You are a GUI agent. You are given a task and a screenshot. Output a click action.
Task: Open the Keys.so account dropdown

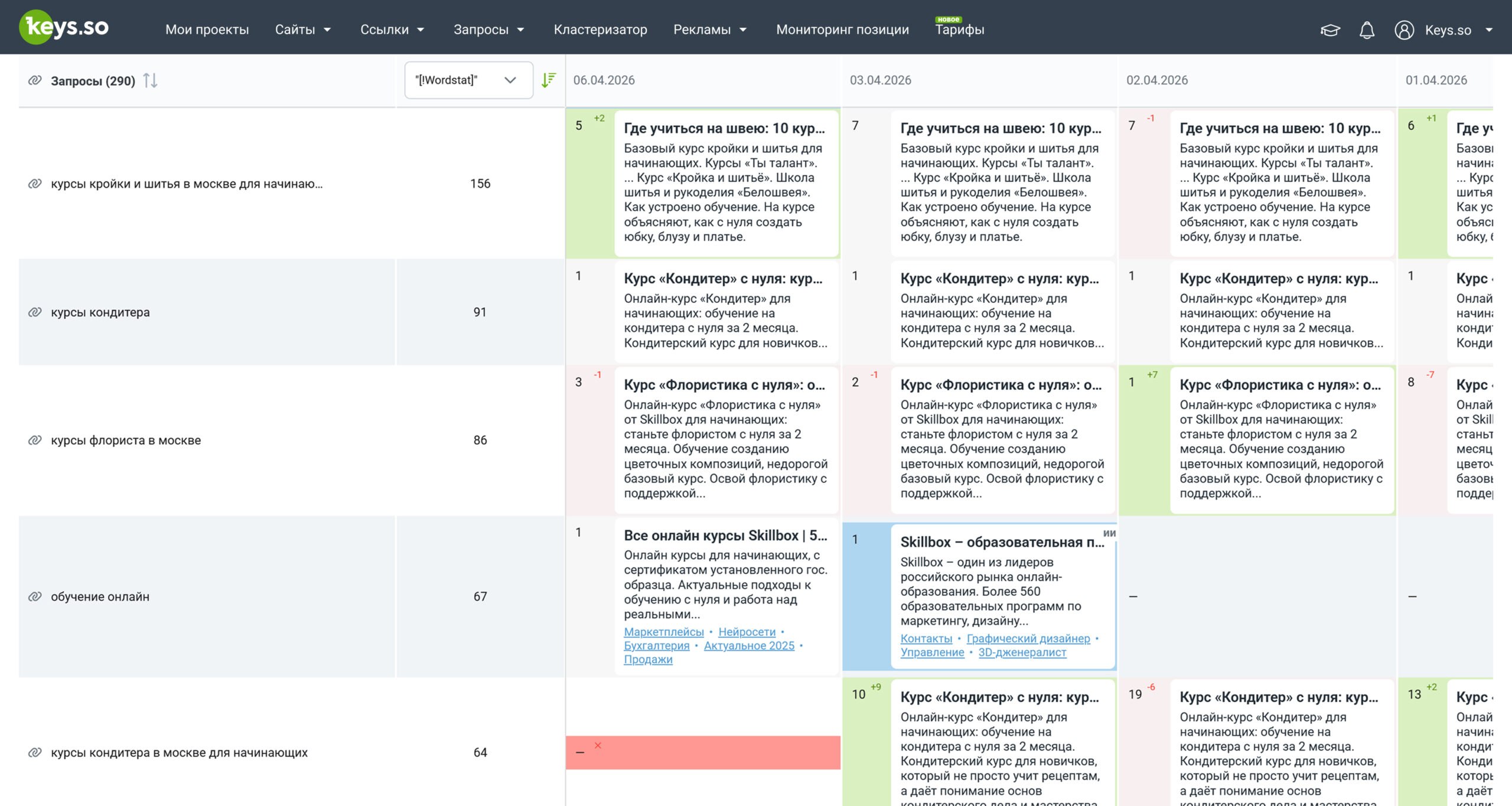[1459, 30]
